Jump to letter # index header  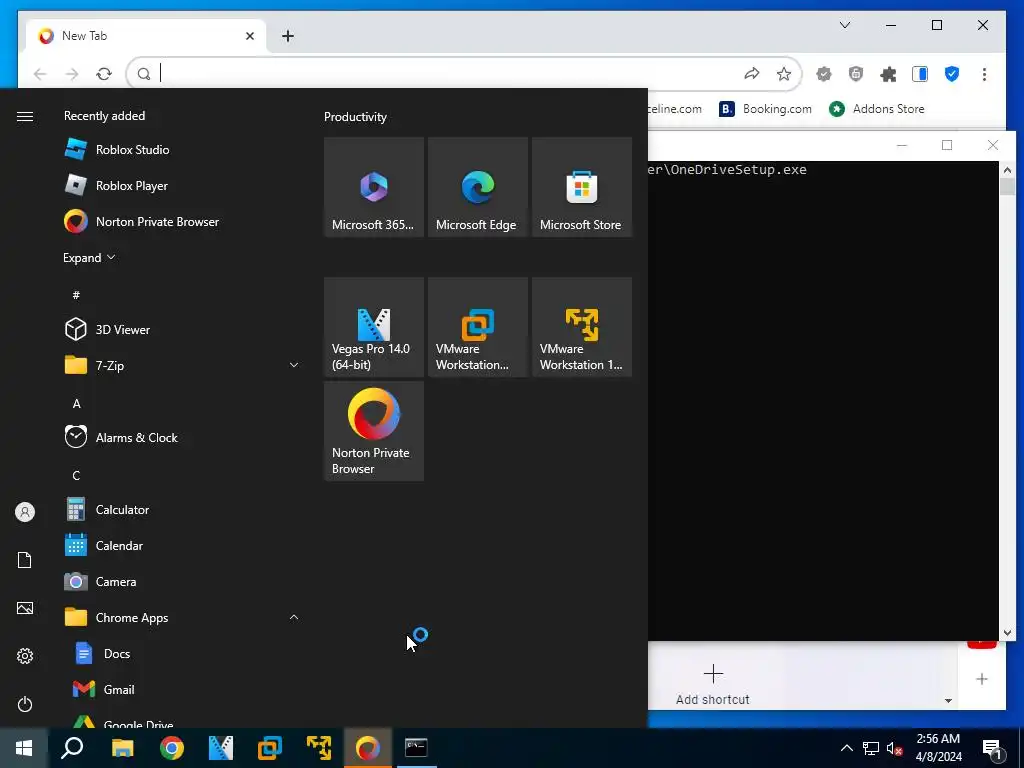coord(76,295)
